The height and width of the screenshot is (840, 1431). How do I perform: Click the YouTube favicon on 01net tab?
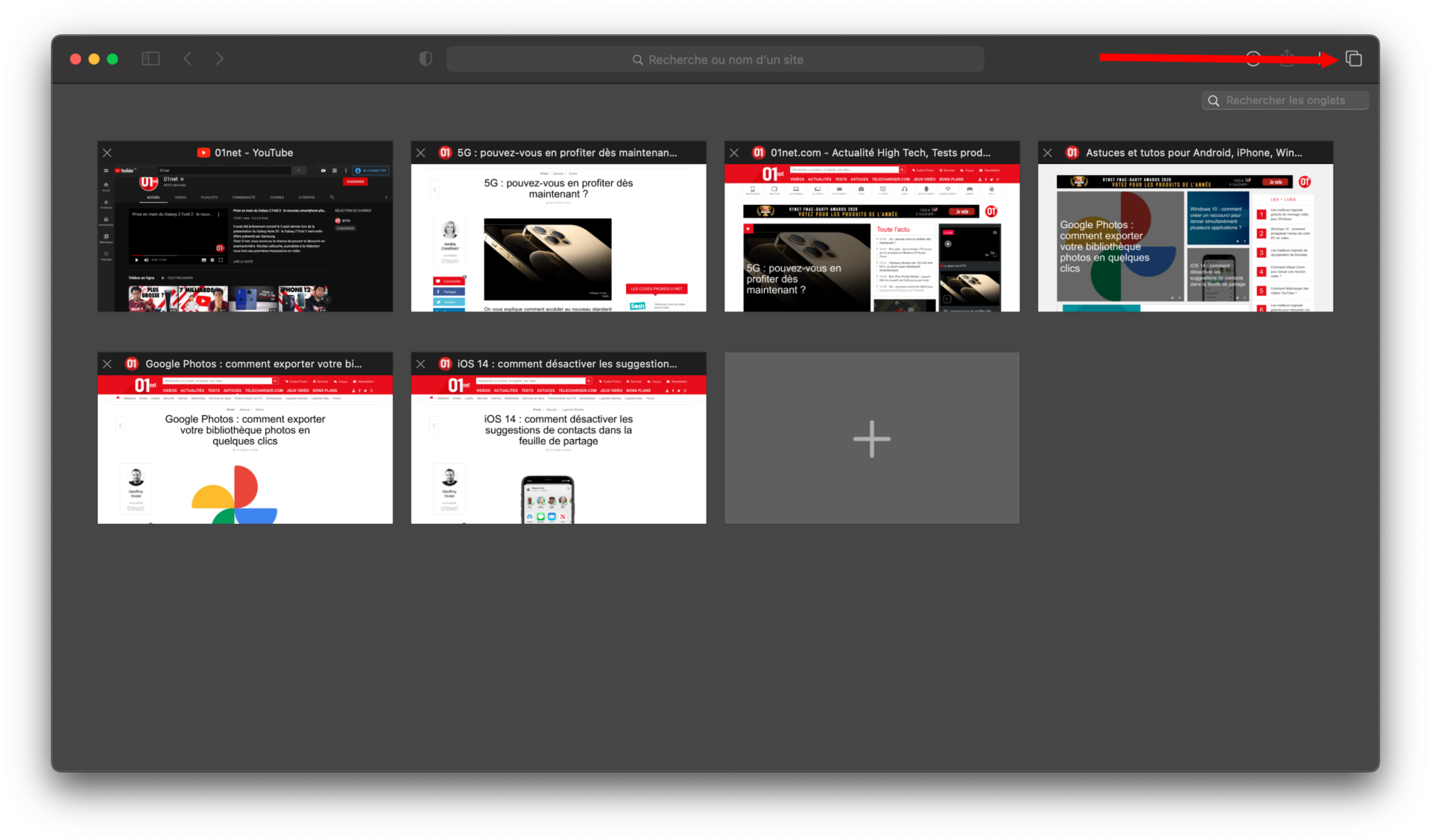point(203,153)
